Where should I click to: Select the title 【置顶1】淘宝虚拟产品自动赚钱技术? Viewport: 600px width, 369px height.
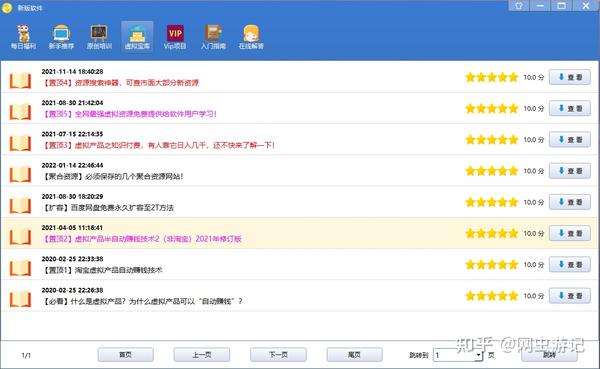pyautogui.click(x=102, y=270)
